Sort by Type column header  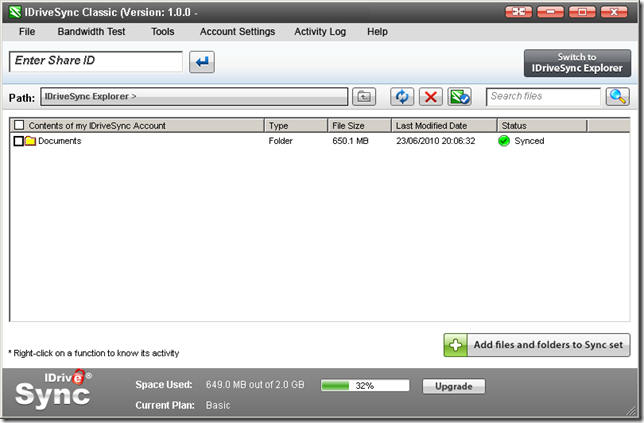tap(296, 126)
